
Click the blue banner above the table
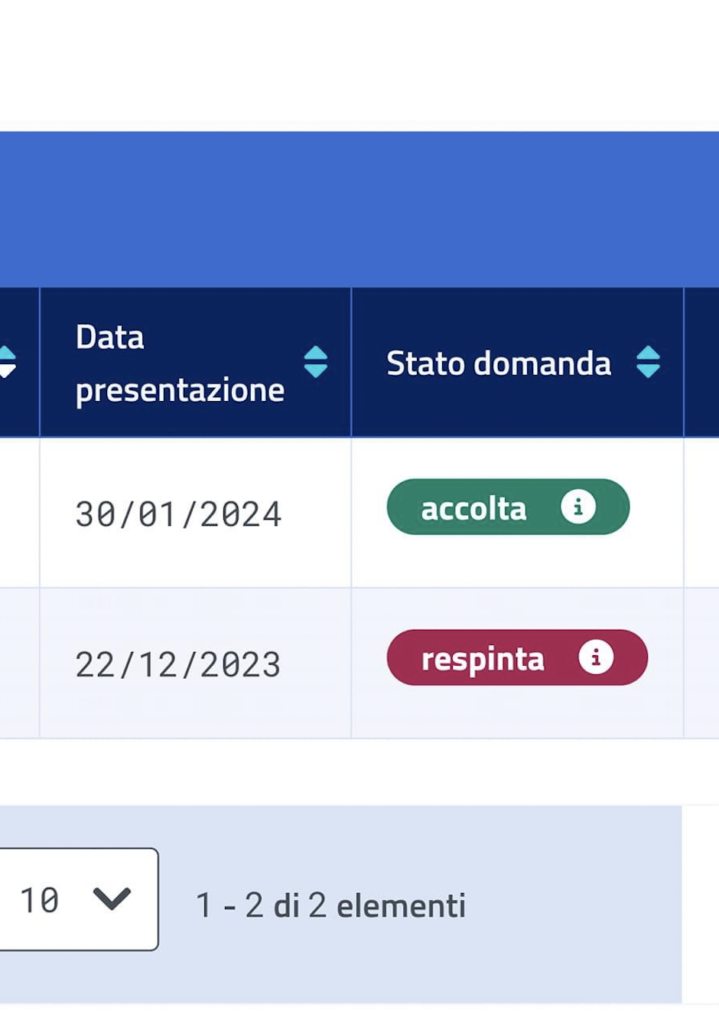359,209
